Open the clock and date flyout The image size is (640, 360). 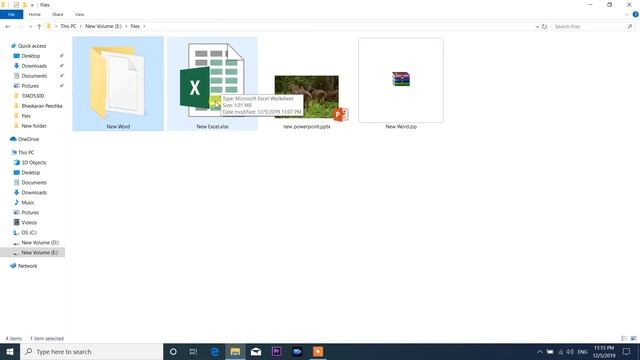[604, 351]
